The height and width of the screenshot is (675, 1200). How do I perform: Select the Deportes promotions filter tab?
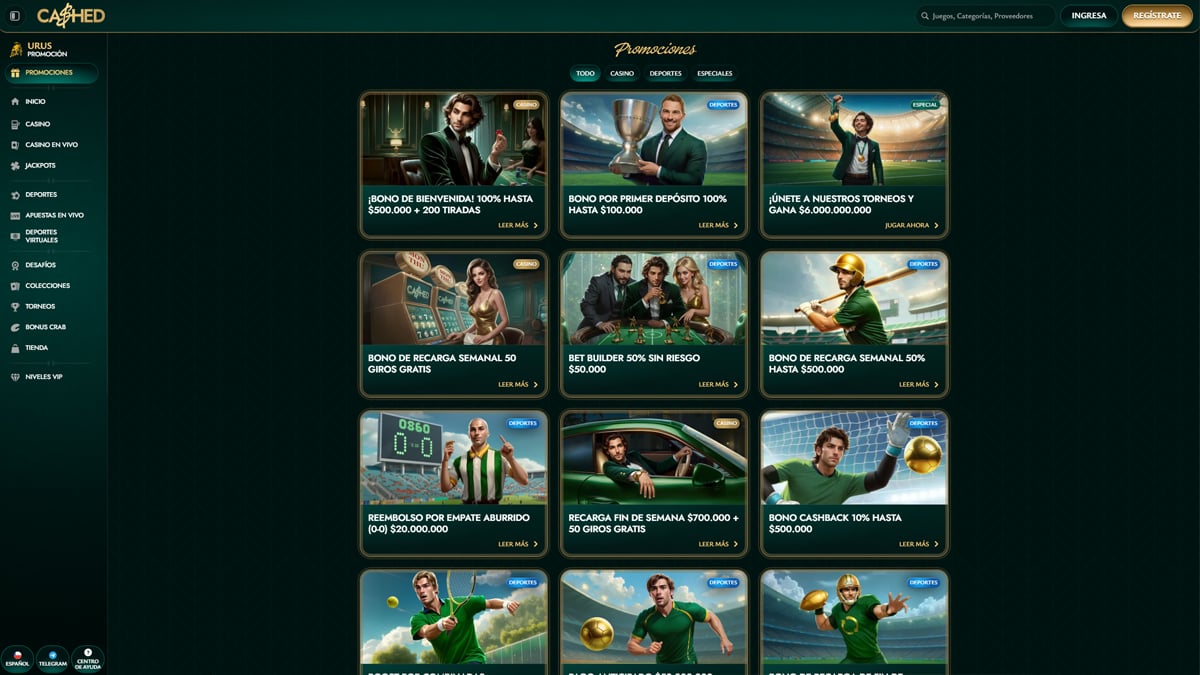click(x=665, y=73)
